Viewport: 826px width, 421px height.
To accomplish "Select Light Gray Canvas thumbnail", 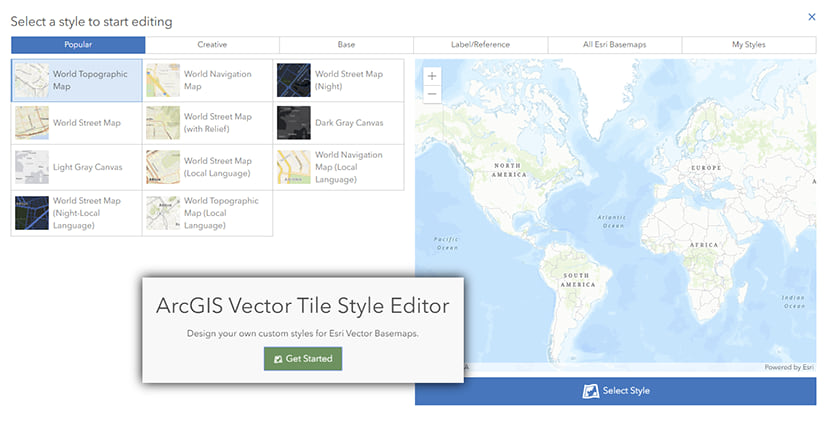I will pos(32,167).
